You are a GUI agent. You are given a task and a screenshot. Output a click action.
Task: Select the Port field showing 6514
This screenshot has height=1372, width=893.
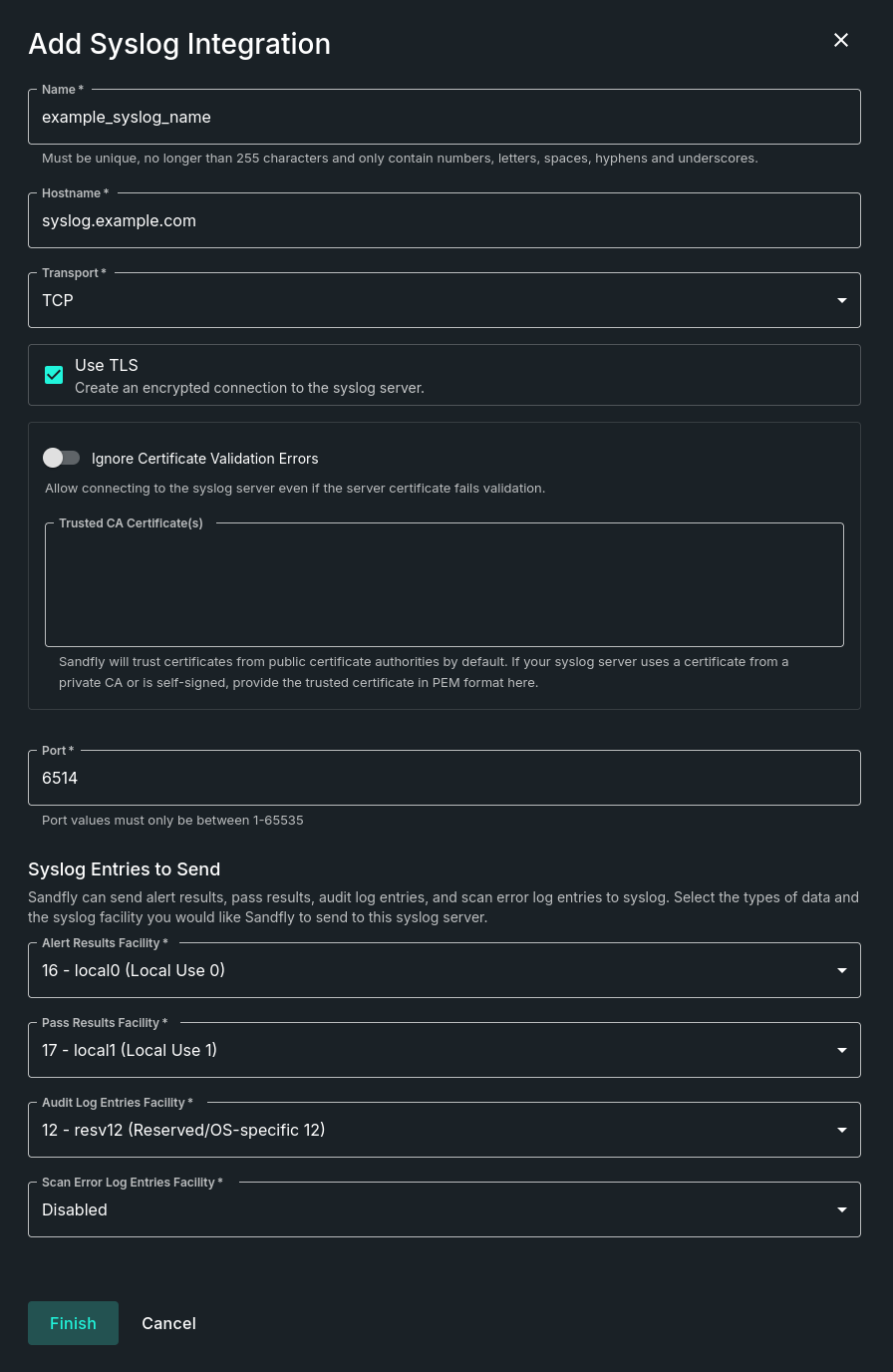coord(445,778)
